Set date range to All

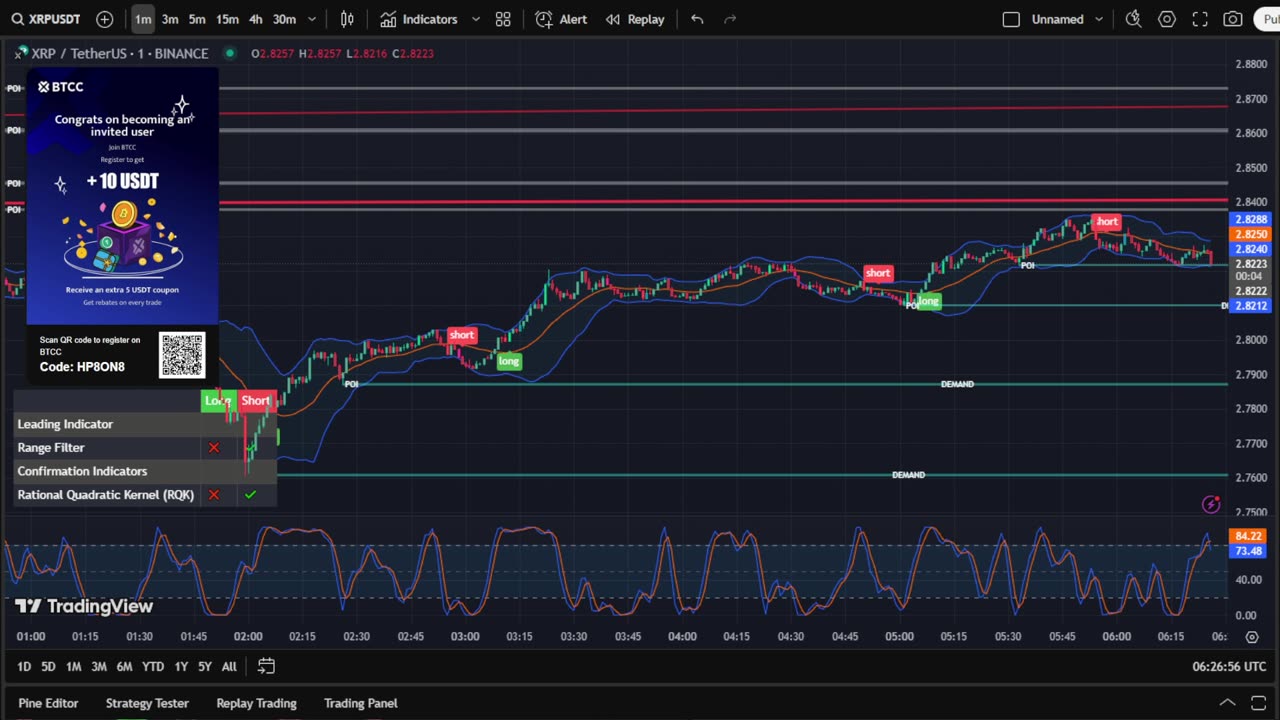[229, 667]
